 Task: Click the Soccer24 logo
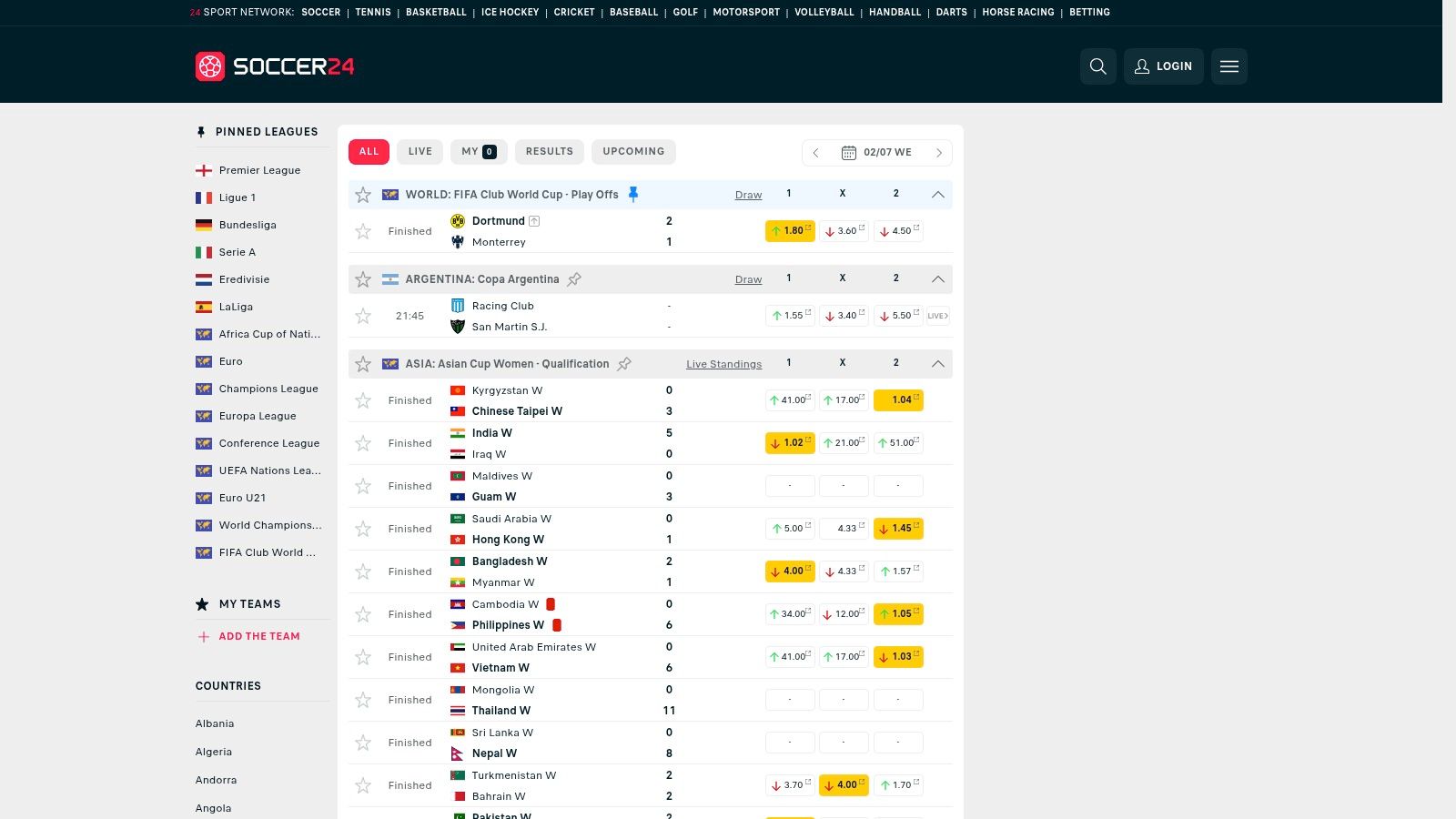272,66
